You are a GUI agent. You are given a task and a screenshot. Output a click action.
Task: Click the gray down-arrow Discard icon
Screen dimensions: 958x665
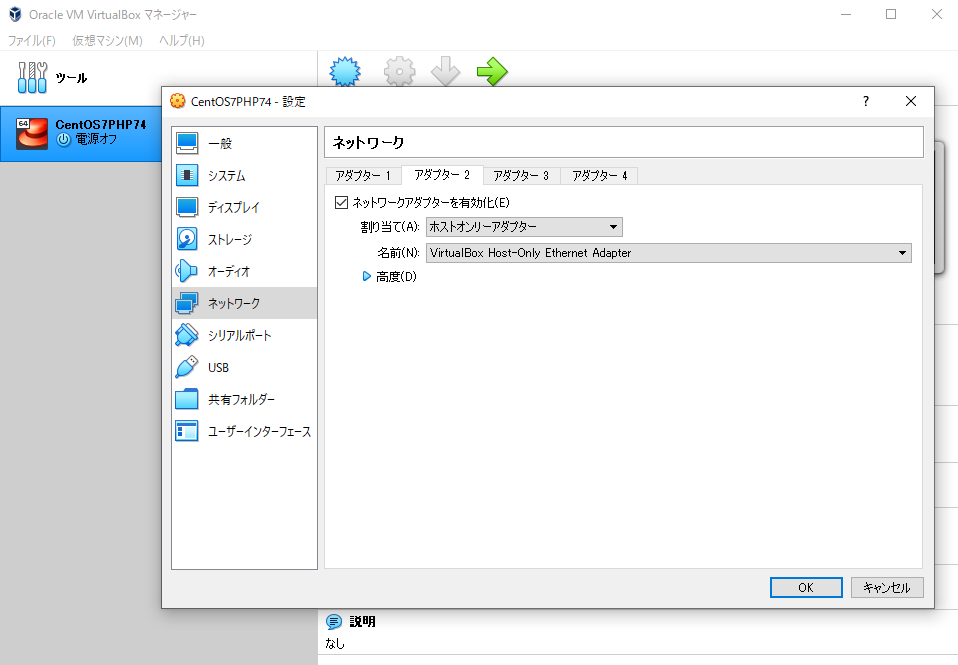(445, 72)
